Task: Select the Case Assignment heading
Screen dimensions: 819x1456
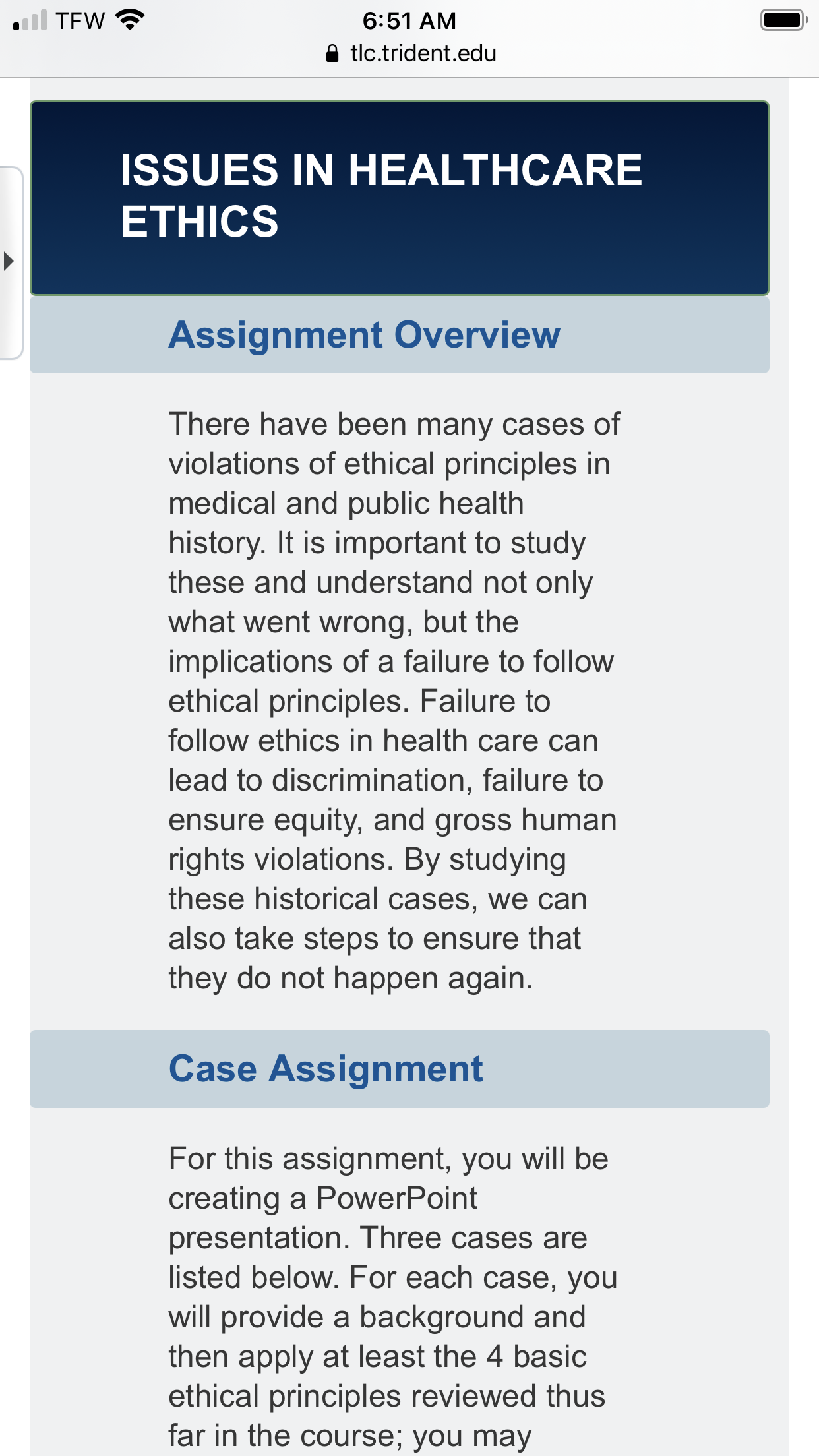Action: pos(326,1069)
